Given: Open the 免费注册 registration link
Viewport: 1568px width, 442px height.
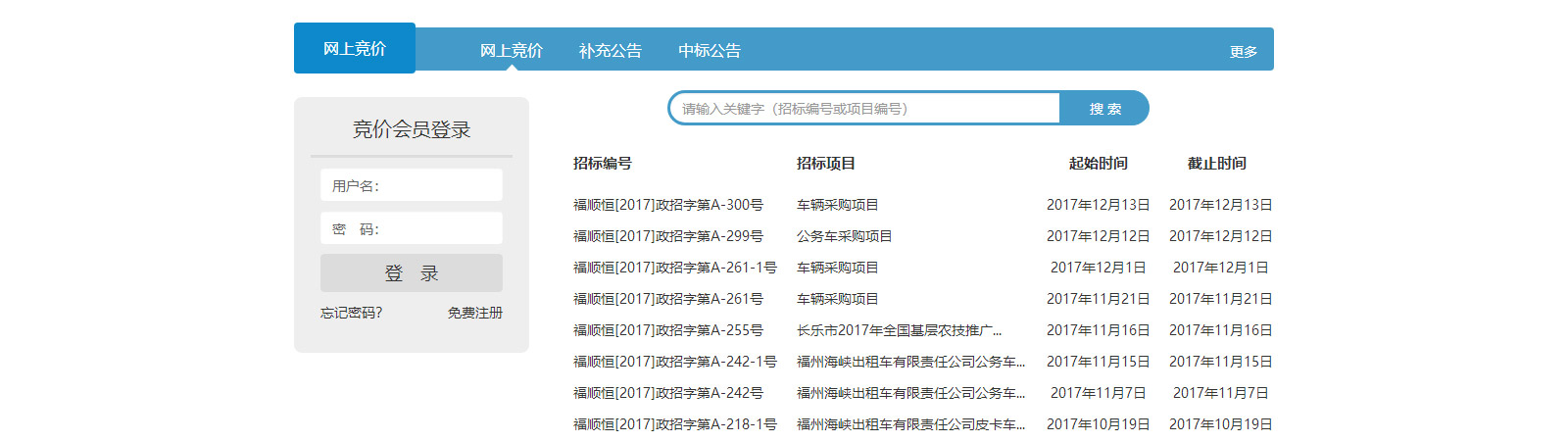Looking at the screenshot, I should tap(474, 313).
